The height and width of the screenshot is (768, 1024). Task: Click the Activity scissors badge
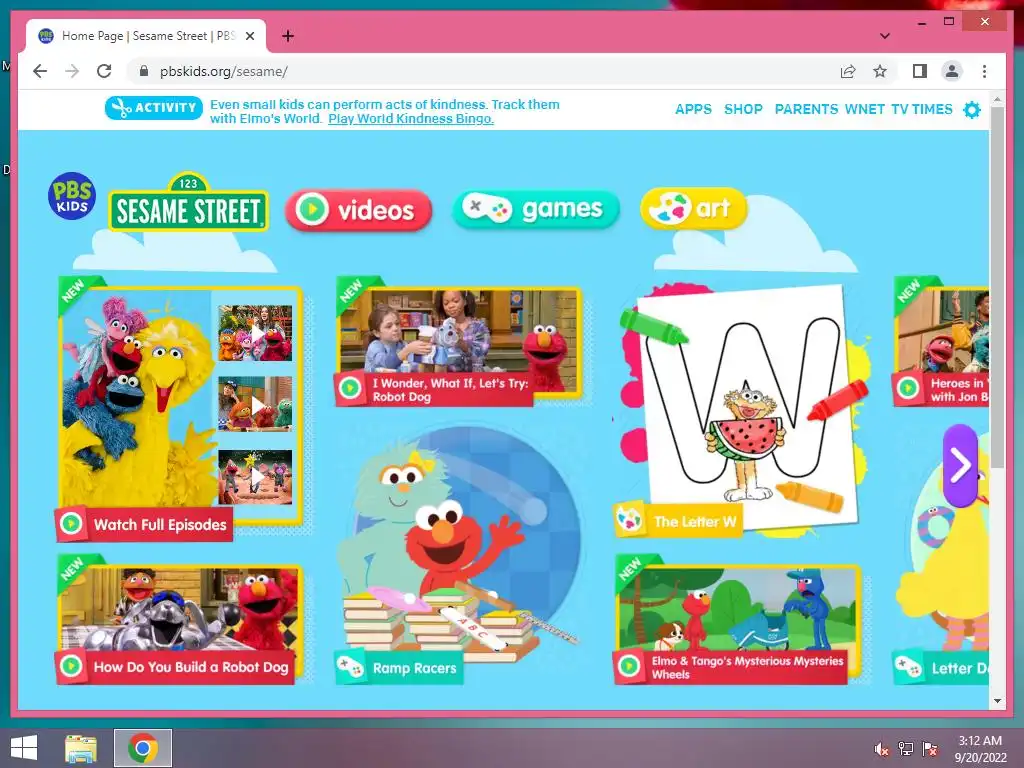153,108
